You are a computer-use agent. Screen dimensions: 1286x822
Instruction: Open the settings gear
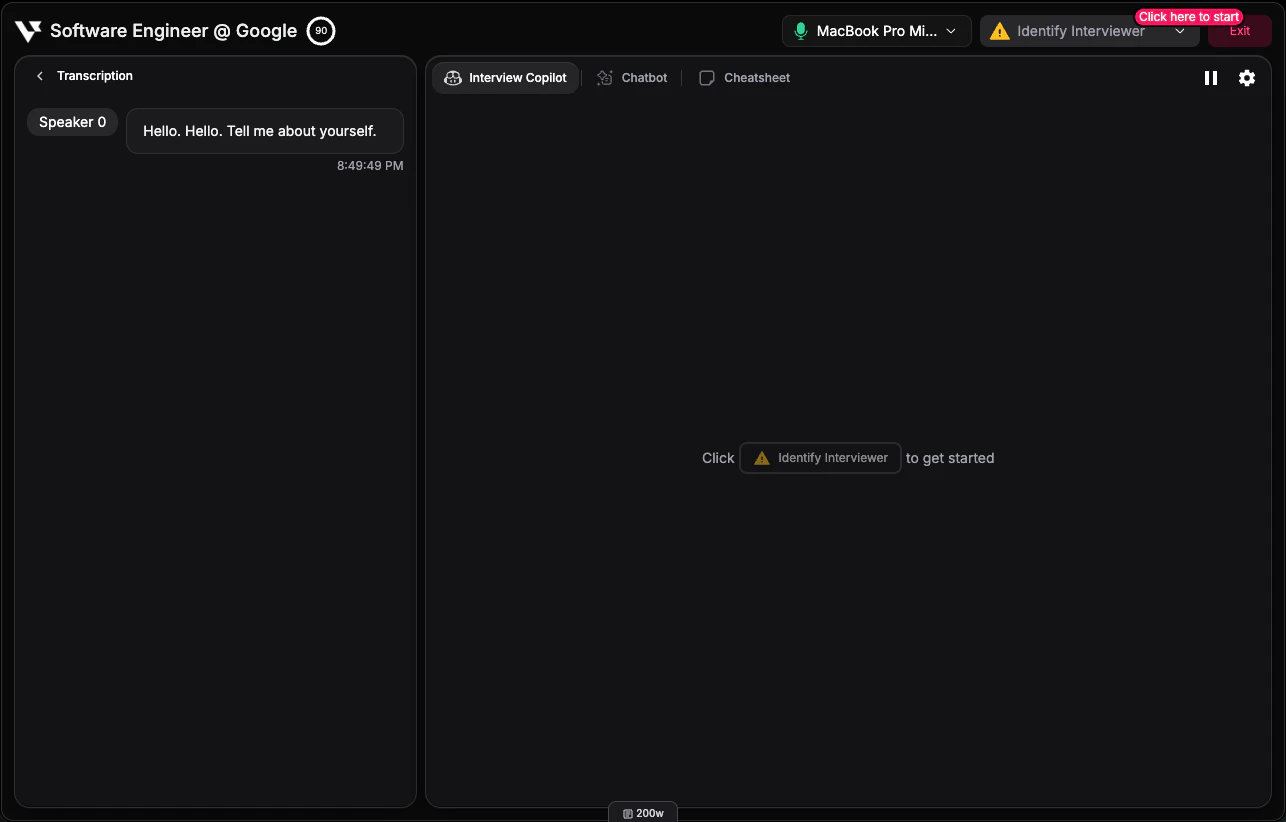(x=1246, y=77)
